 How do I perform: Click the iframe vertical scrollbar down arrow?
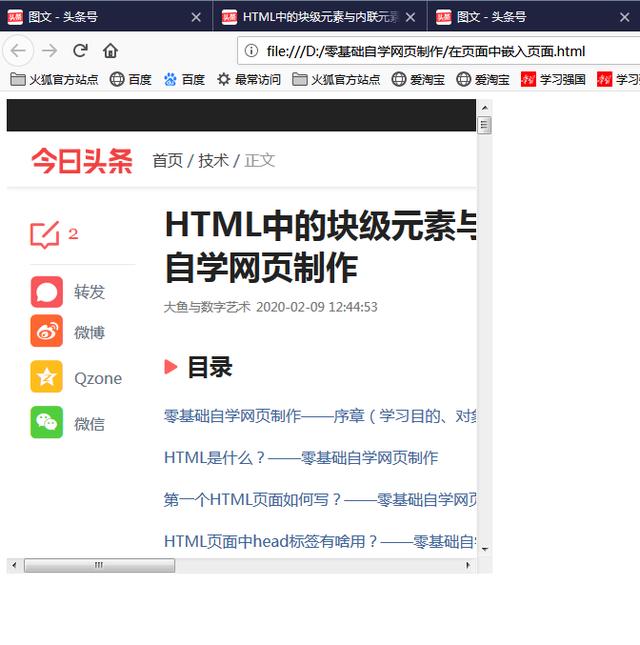pos(485,550)
